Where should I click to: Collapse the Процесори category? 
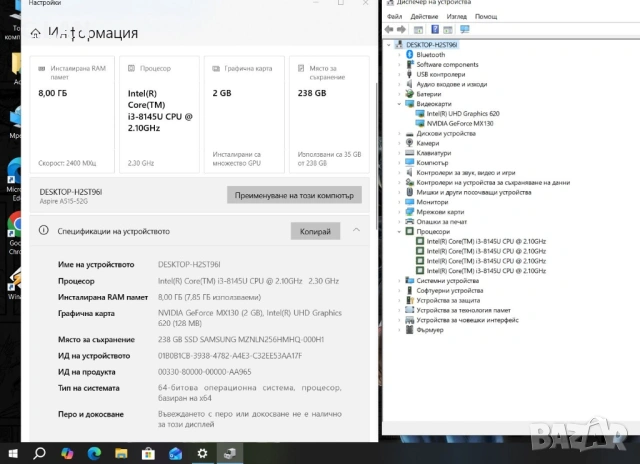click(x=399, y=232)
